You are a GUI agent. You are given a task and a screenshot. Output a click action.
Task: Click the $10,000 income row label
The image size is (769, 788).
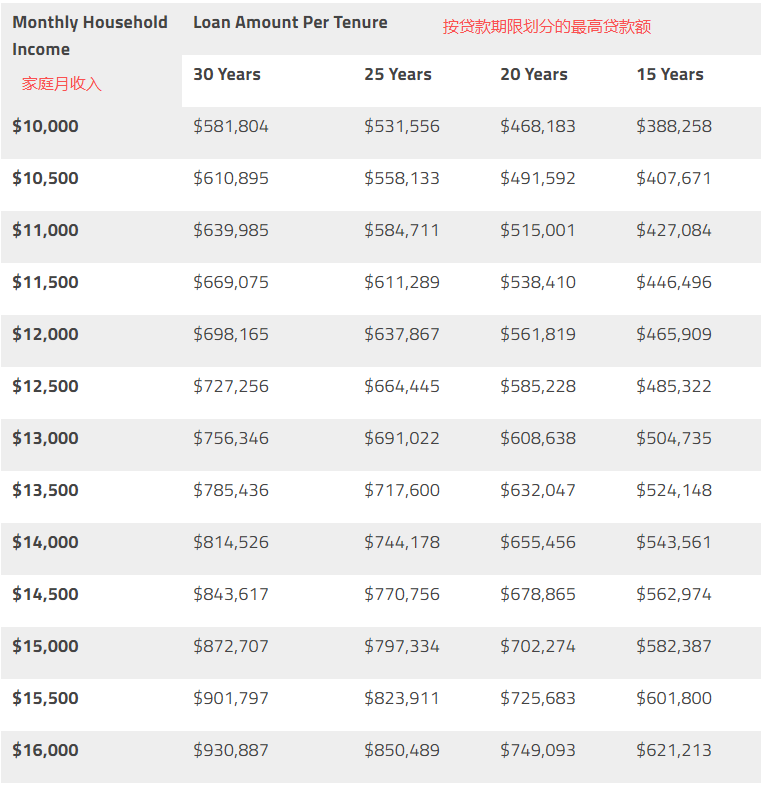click(x=45, y=126)
